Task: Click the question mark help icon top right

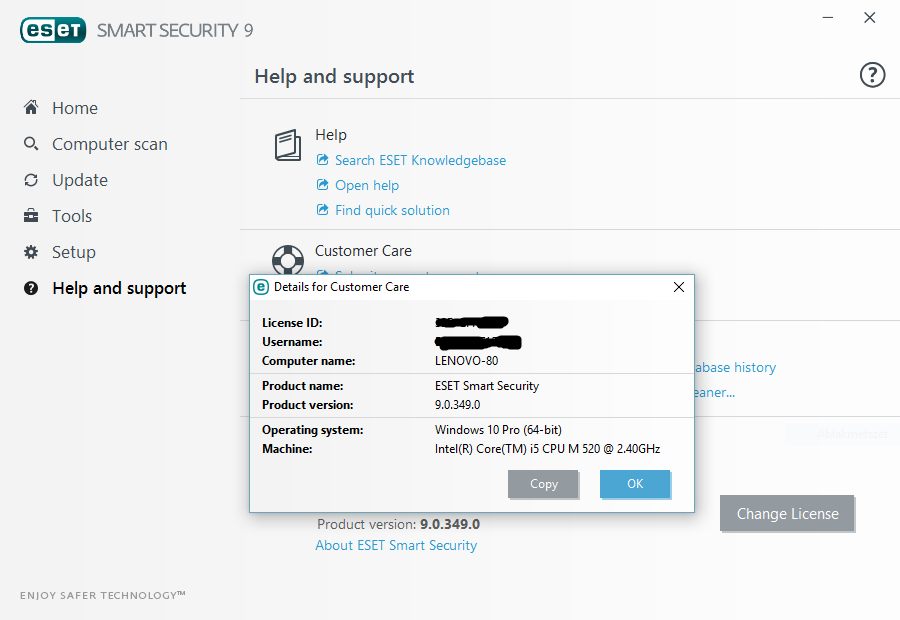Action: (872, 75)
